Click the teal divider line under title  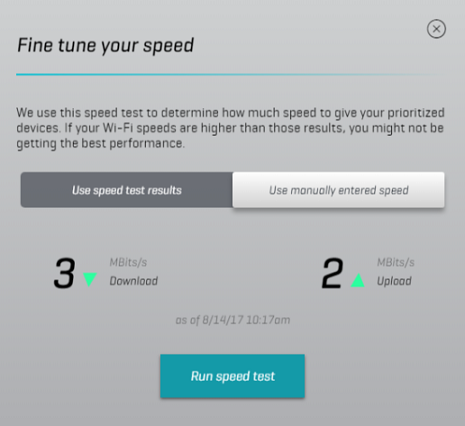click(230, 74)
